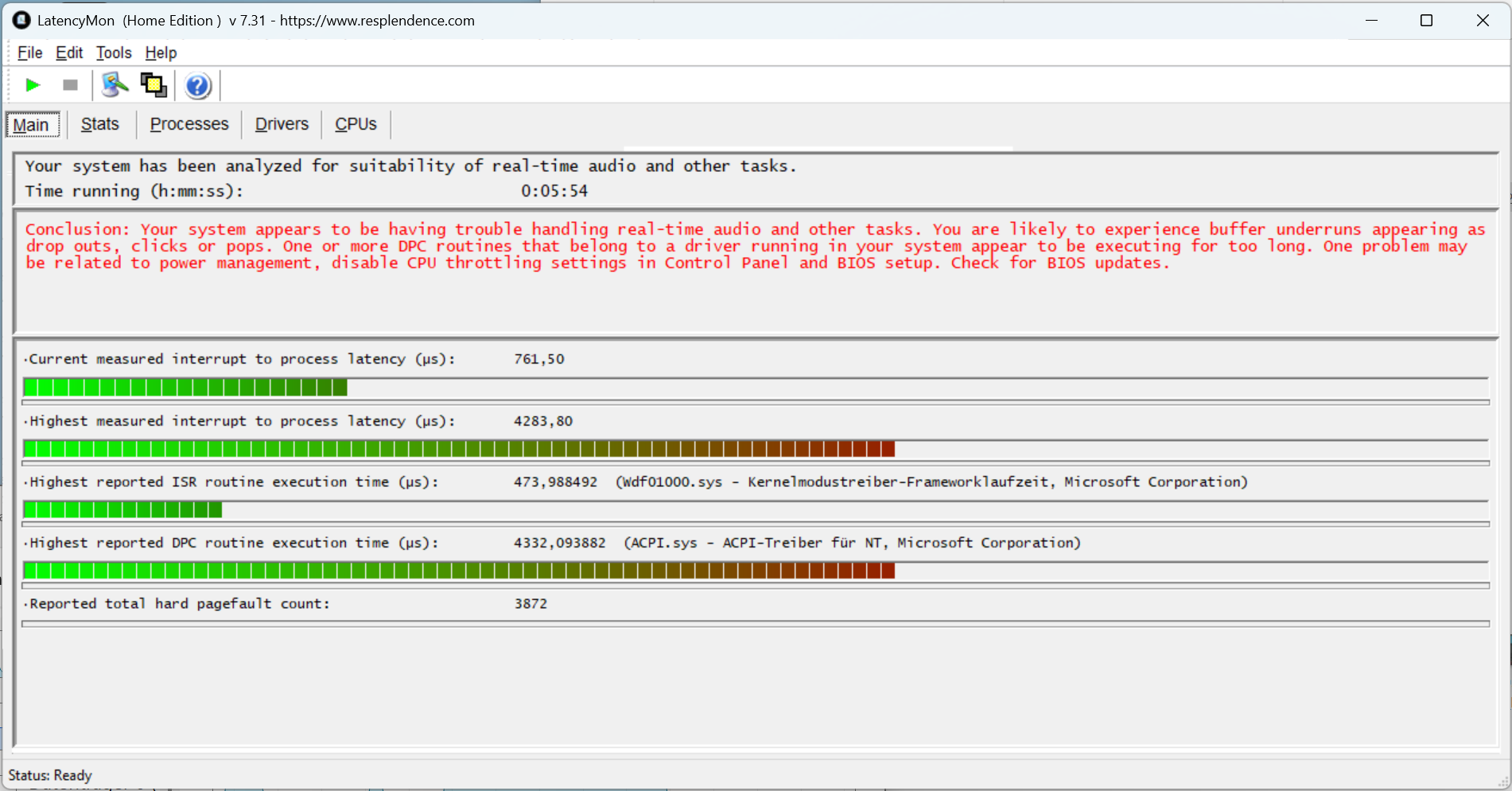This screenshot has width=1512, height=791.
Task: Close the LatencyMon window
Action: tap(1483, 21)
